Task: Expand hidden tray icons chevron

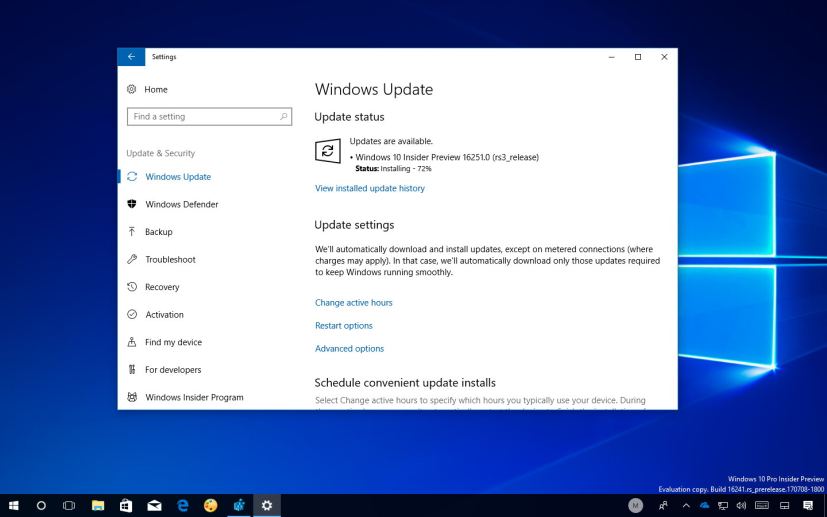Action: pyautogui.click(x=687, y=505)
